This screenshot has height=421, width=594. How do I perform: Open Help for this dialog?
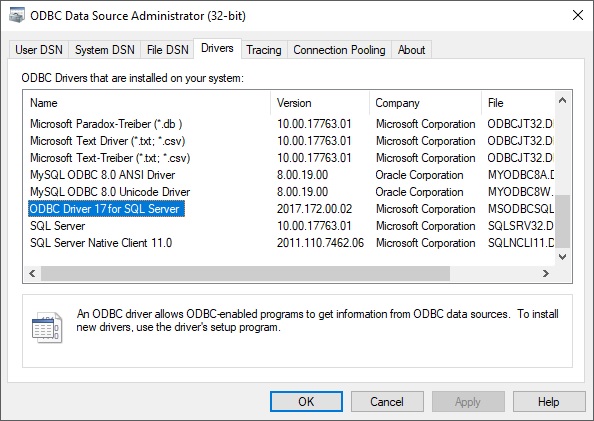549,402
